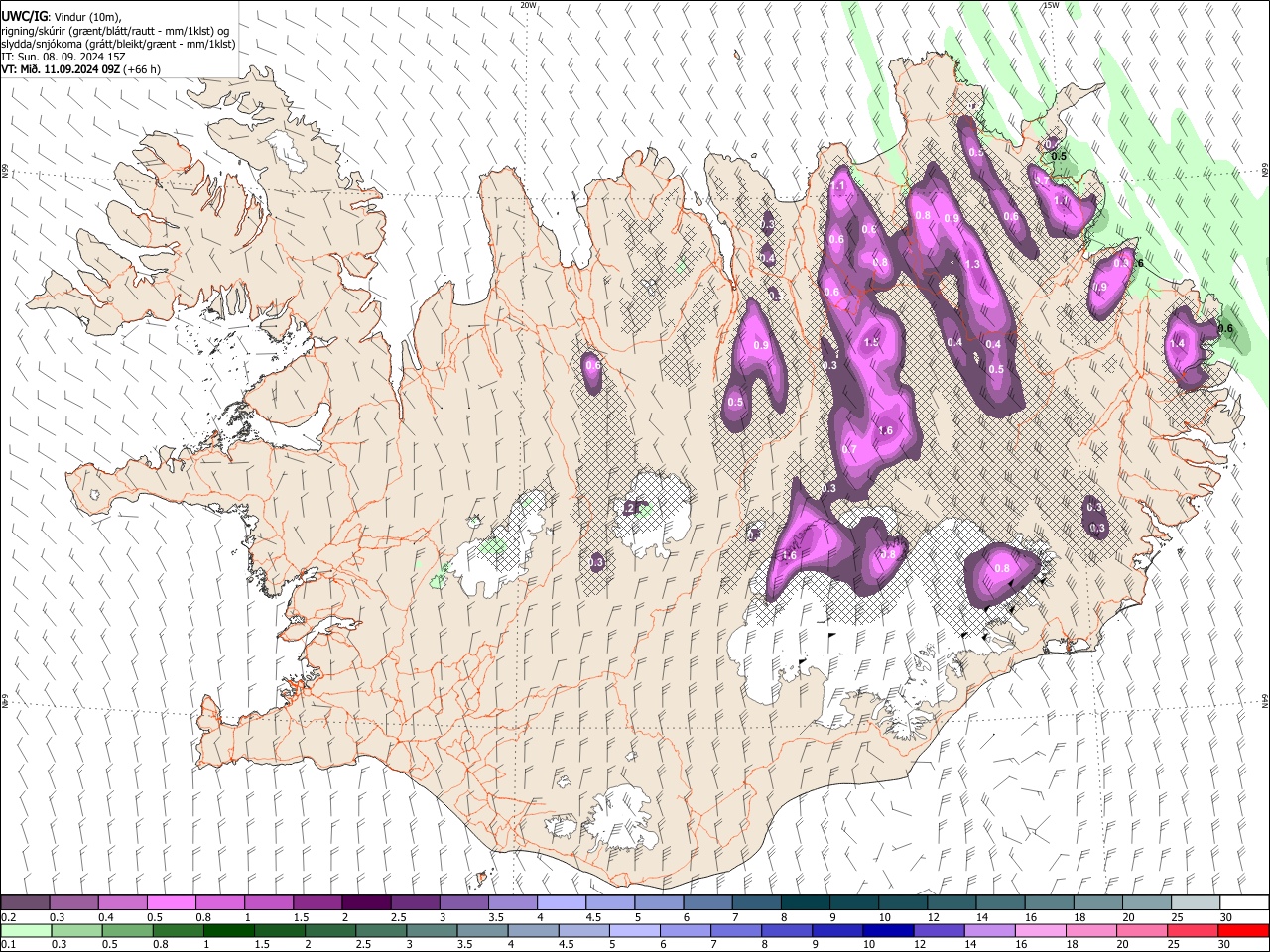Click the dark teal 8 swatch in upper legend
1270x952 pixels.
(805, 903)
